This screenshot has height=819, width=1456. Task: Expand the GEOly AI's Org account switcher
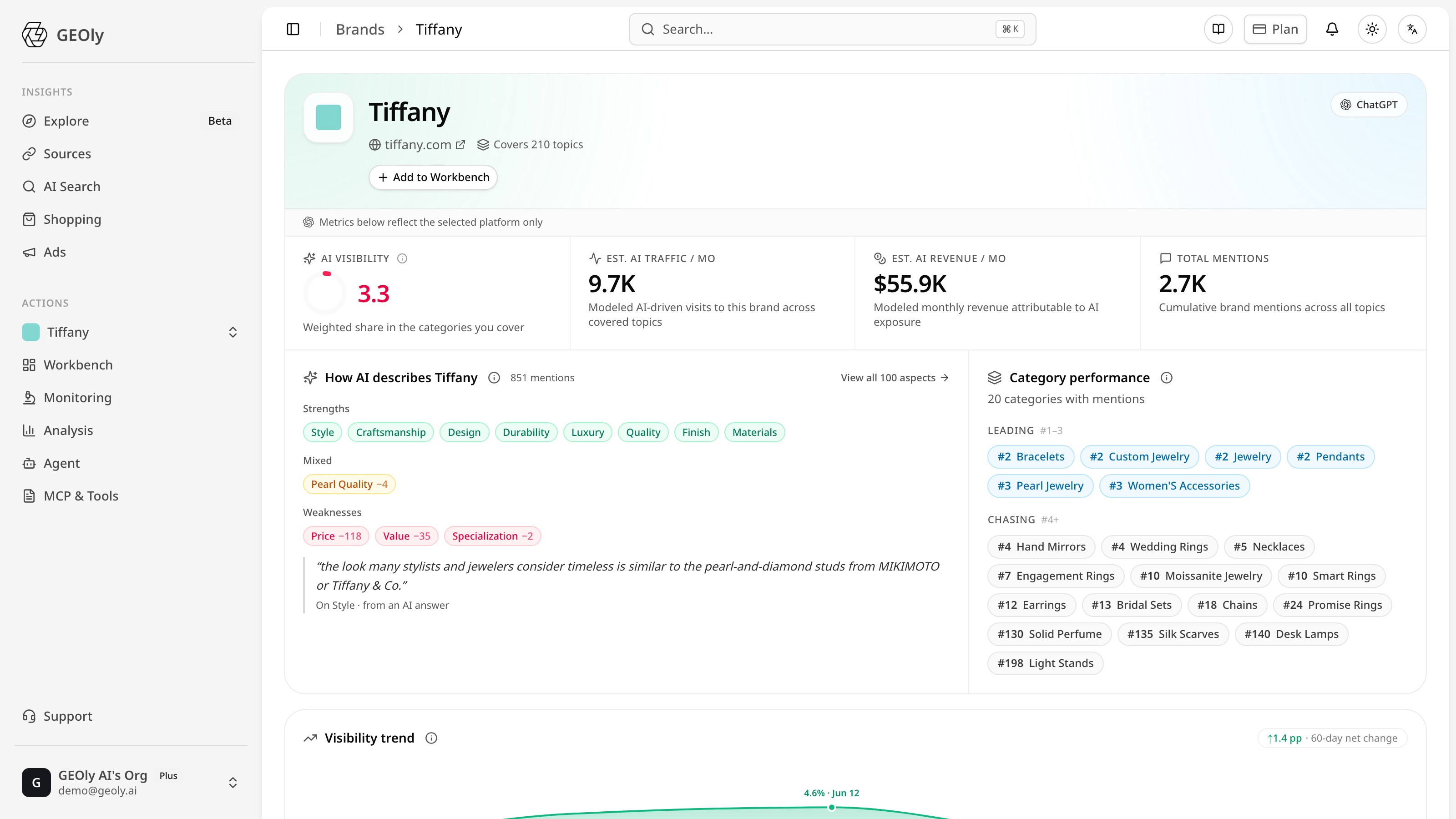233,783
